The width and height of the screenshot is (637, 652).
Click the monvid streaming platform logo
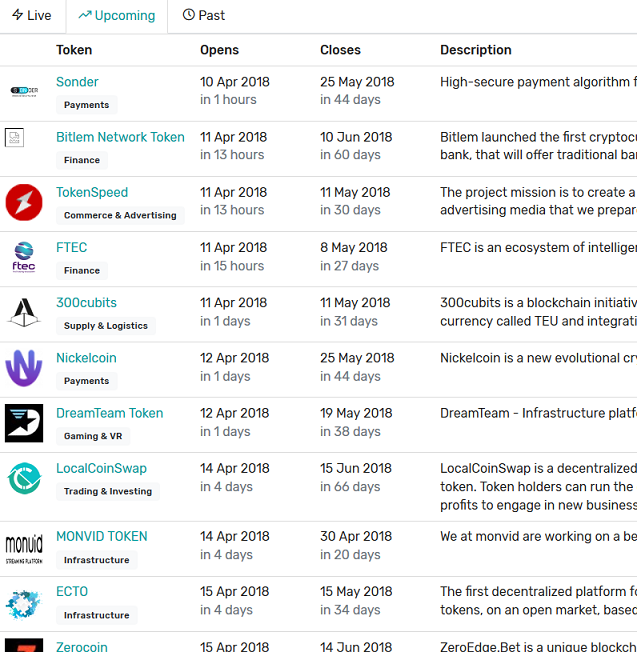24,549
